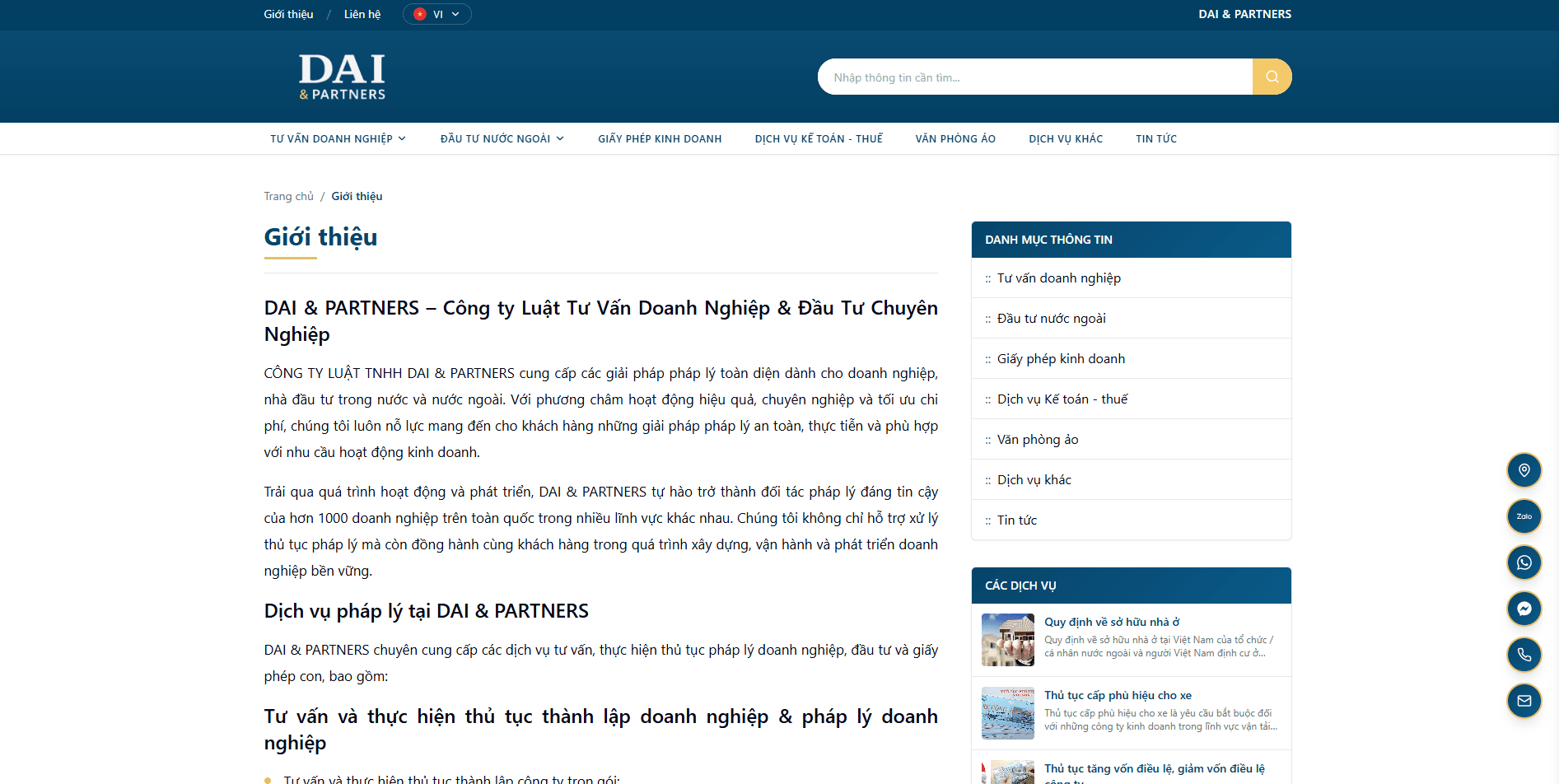The height and width of the screenshot is (784, 1559).
Task: Click Giới thiệu in the breadcrumb
Action: pos(357,196)
